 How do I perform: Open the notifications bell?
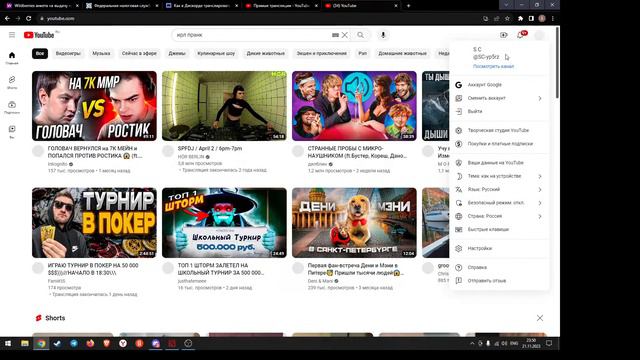520,35
